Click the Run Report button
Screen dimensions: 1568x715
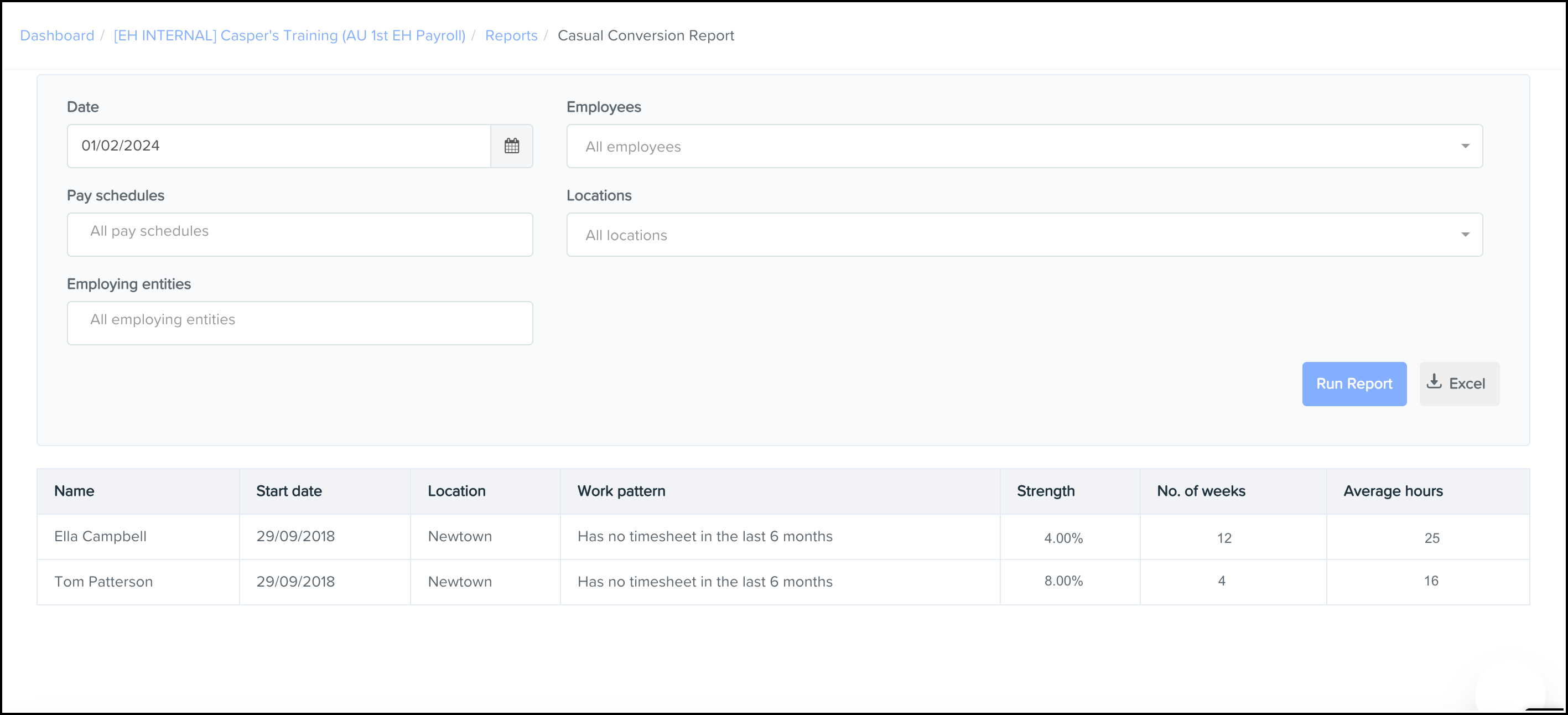1354,384
